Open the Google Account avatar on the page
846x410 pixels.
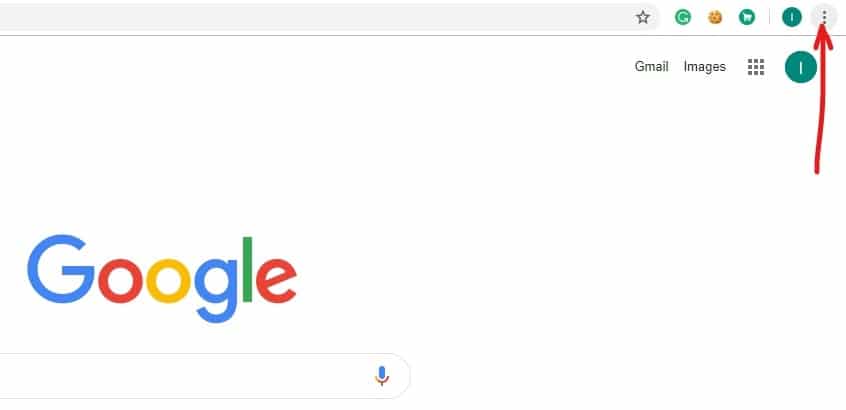coord(801,67)
